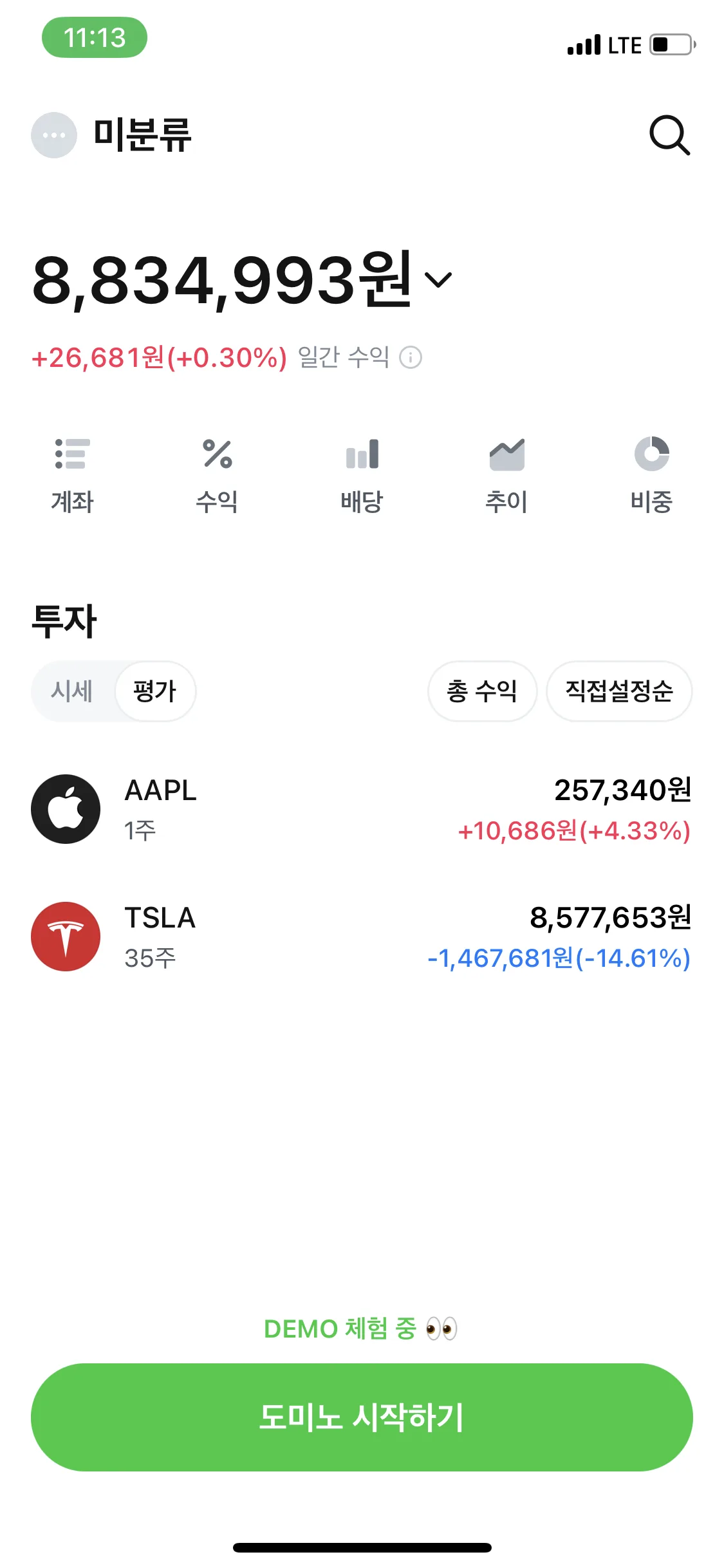This screenshot has height=1568, width=724.
Task: Switch the toggle to 평가
Action: [x=155, y=691]
